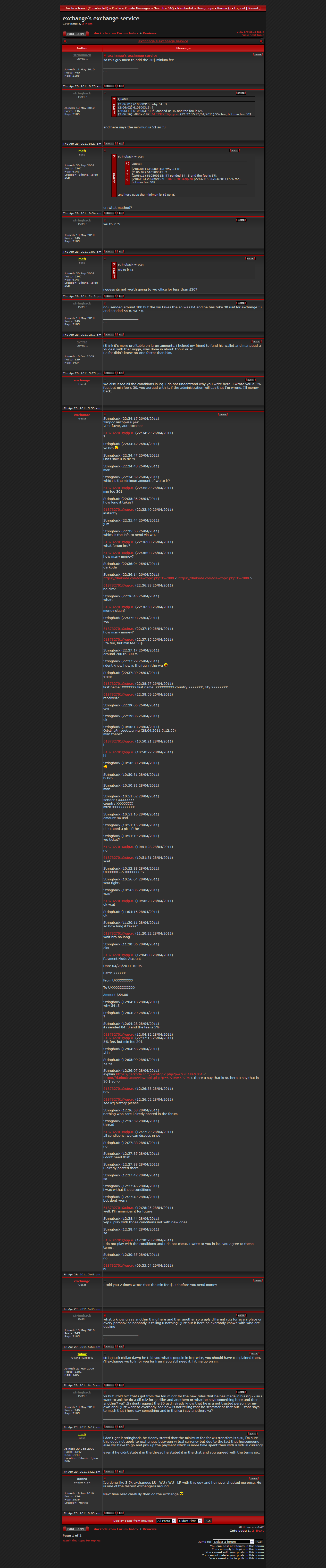Screen dimensions: 326x1568
Task: Quote mafi's 'on what method?' post
Action: (234, 150)
